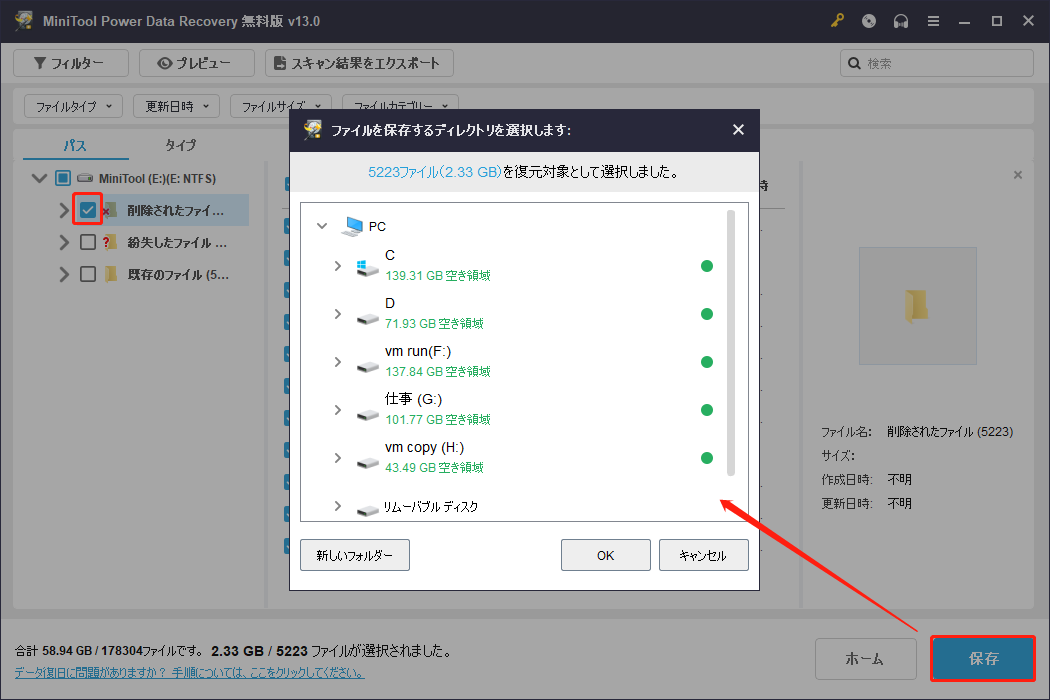Viewport: 1050px width, 700px height.
Task: Expand the 既存のファイル tree node
Action: click(x=64, y=274)
